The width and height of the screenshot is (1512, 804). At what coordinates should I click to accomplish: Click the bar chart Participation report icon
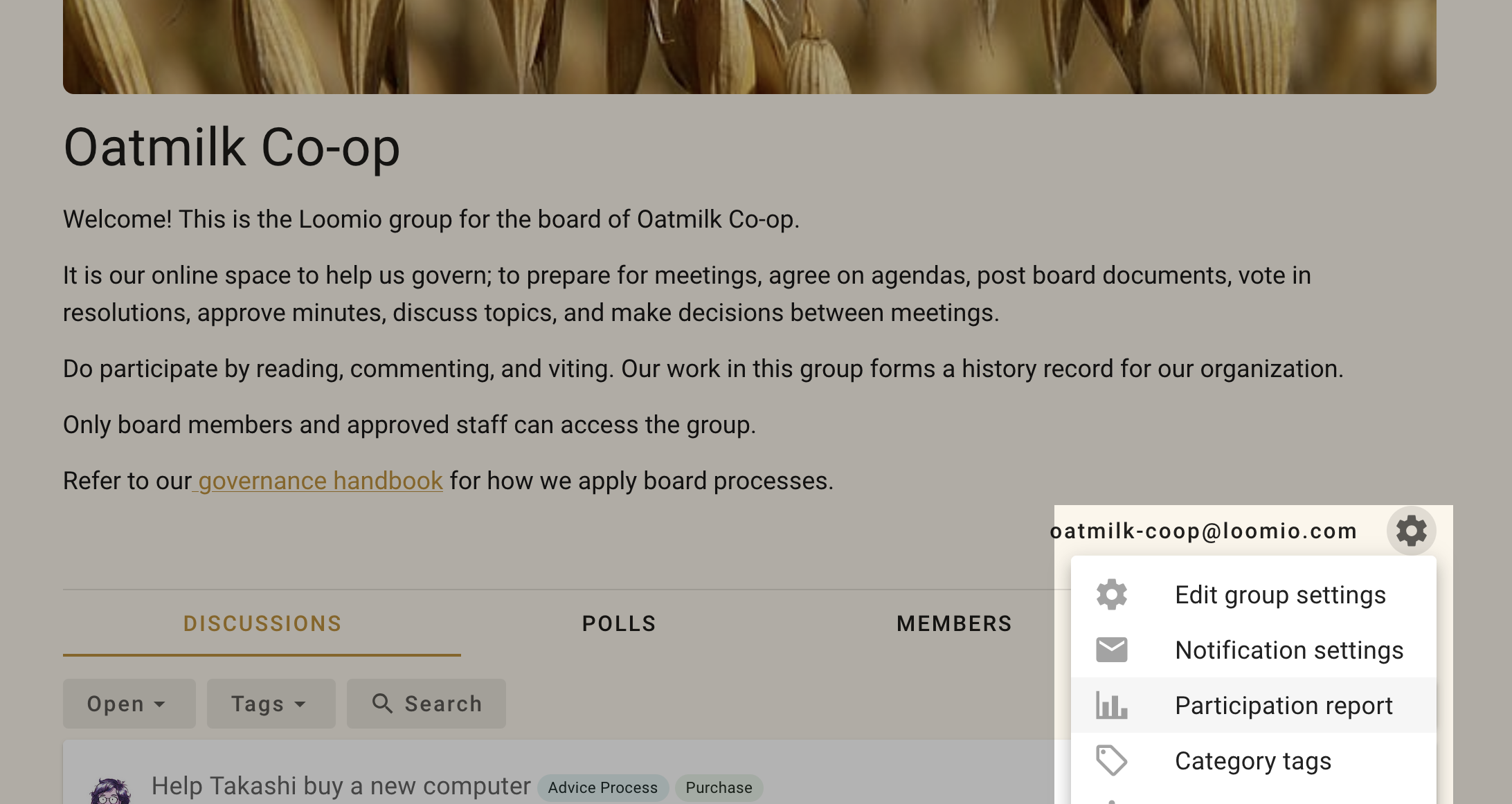[x=1112, y=705]
